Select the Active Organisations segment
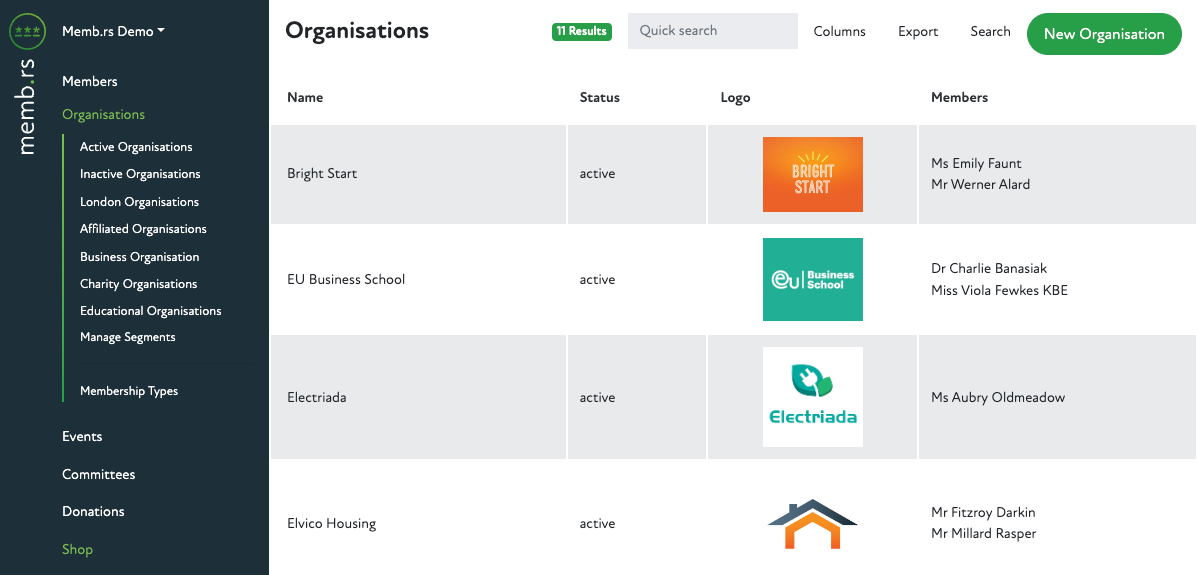This screenshot has height=575, width=1197. (x=136, y=147)
